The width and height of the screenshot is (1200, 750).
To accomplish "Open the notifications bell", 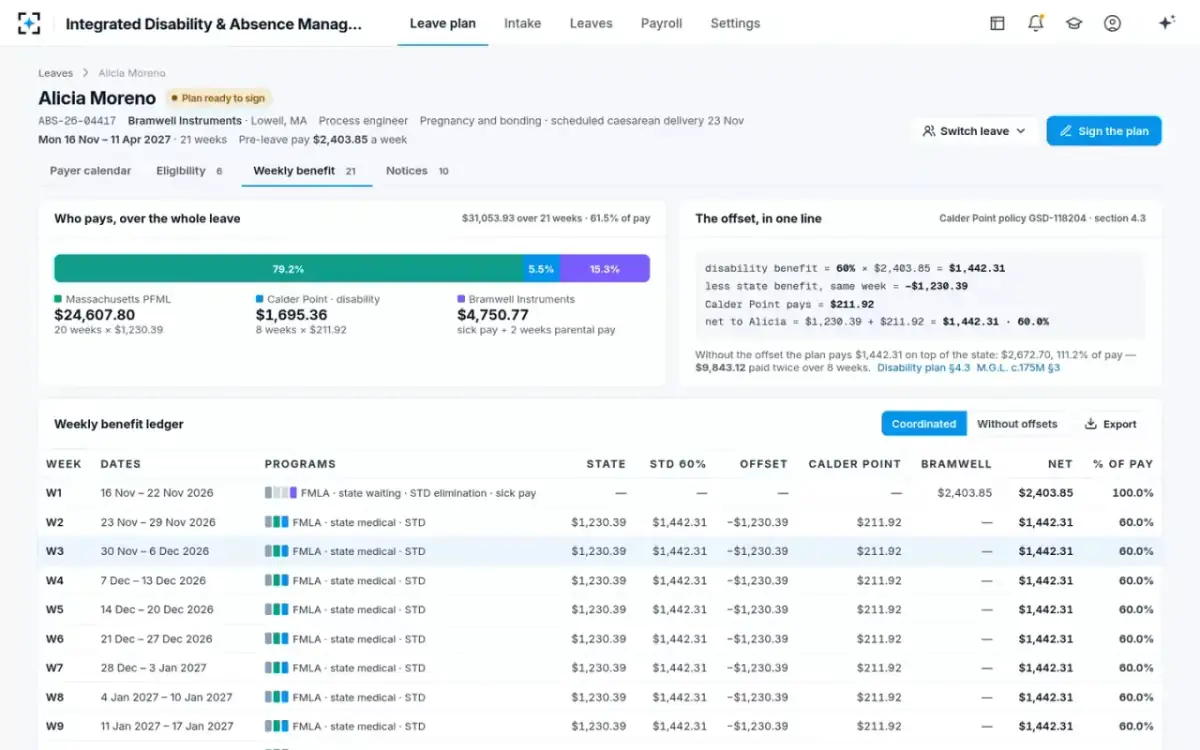I will coord(1036,23).
